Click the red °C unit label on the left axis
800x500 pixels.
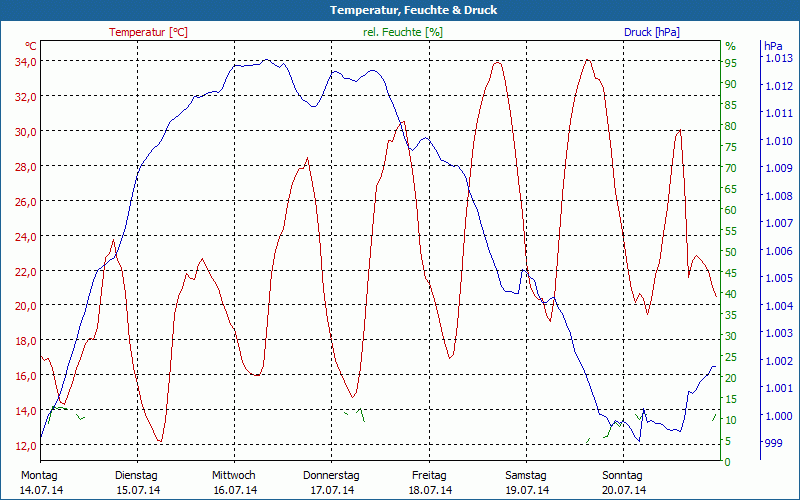31,46
